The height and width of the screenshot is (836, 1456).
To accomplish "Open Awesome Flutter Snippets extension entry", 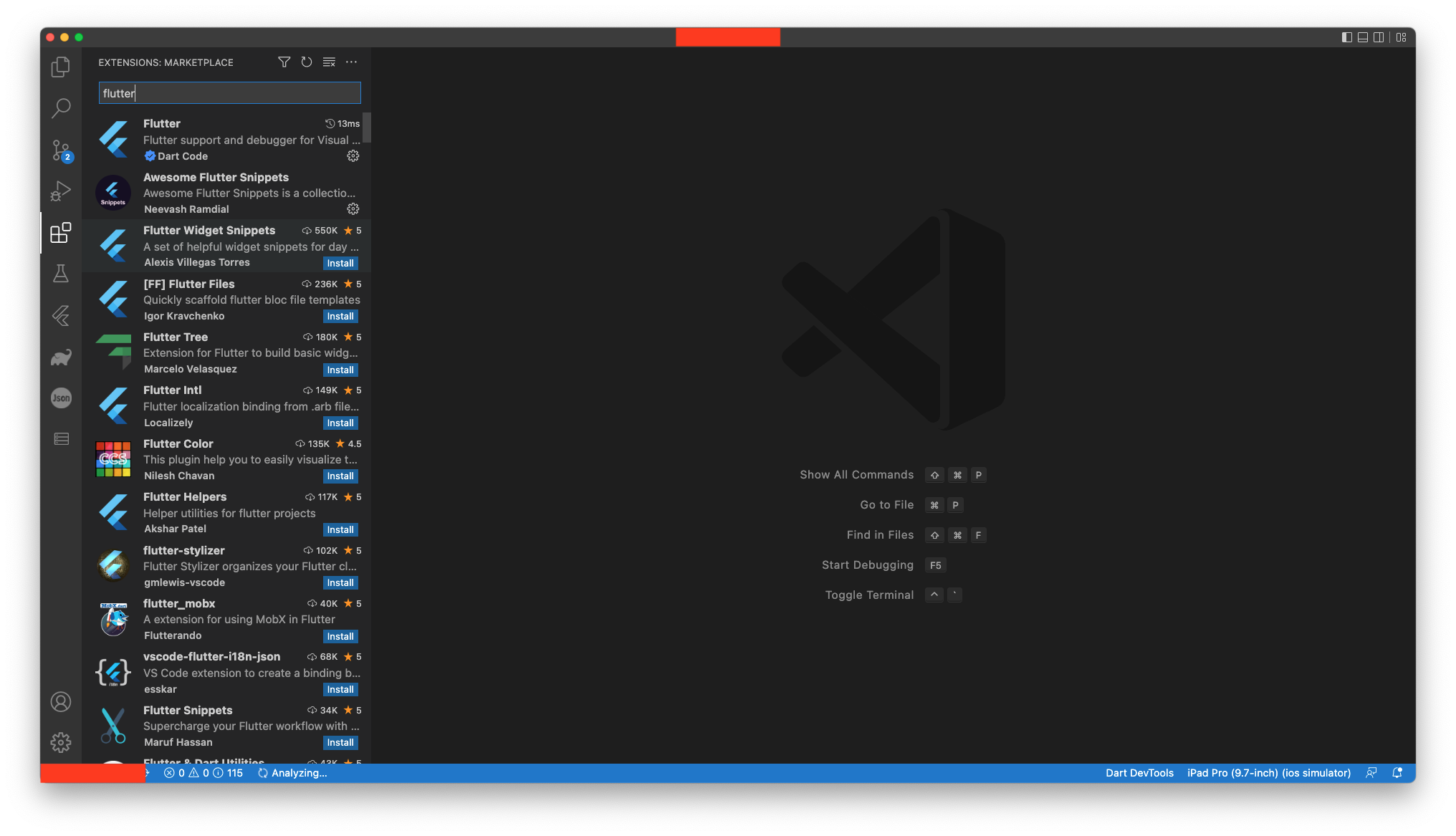I will pos(226,193).
